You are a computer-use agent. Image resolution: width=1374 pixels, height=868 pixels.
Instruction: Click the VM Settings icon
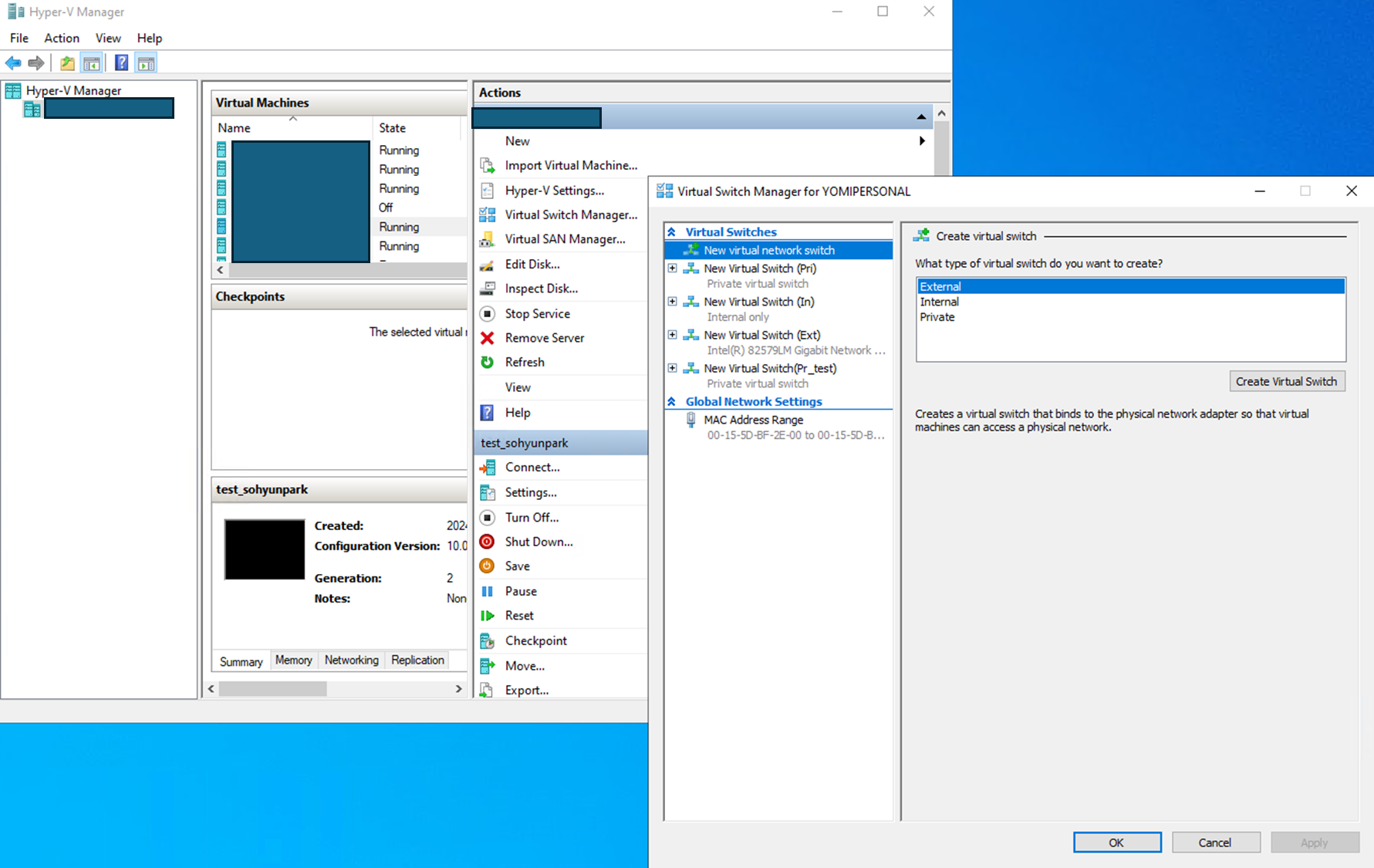point(488,492)
